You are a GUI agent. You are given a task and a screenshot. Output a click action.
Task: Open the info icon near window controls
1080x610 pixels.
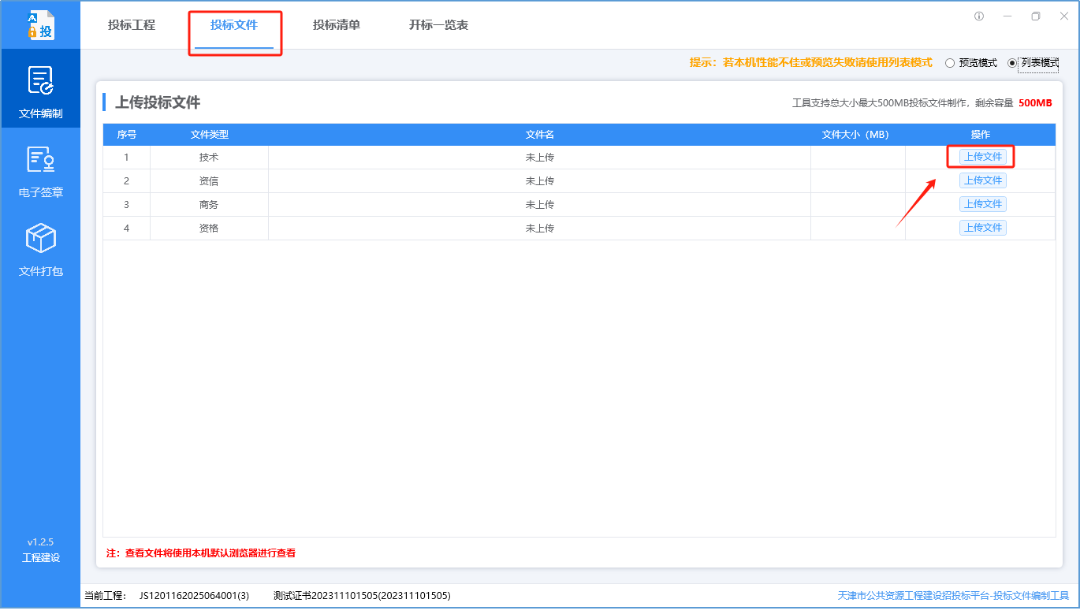pyautogui.click(x=978, y=16)
